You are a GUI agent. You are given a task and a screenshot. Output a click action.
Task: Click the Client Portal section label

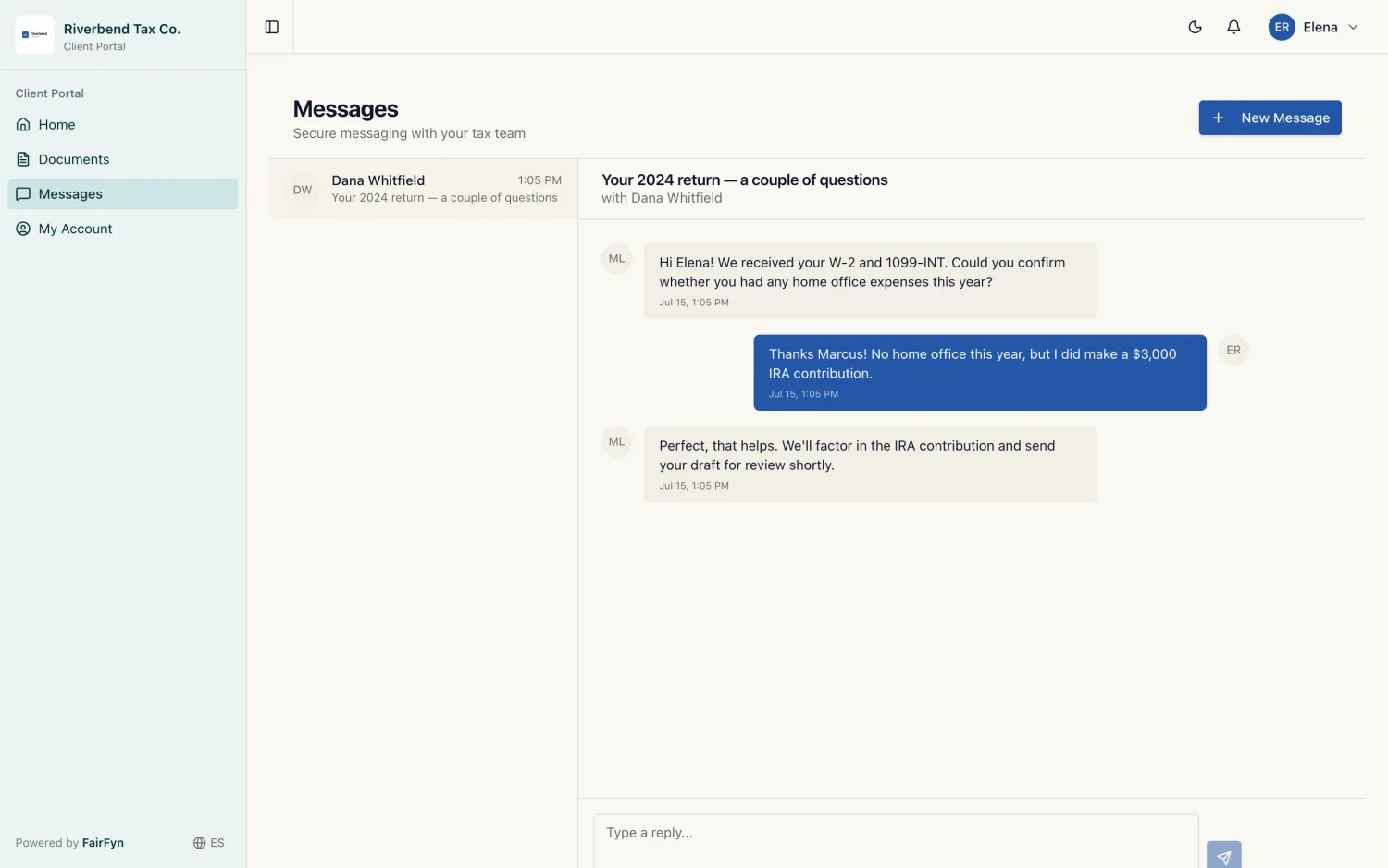tap(50, 93)
